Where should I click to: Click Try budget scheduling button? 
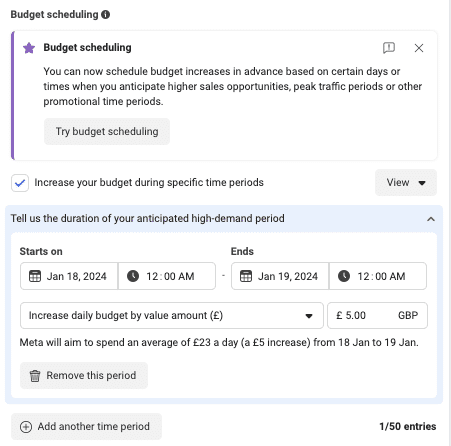[x=107, y=131]
